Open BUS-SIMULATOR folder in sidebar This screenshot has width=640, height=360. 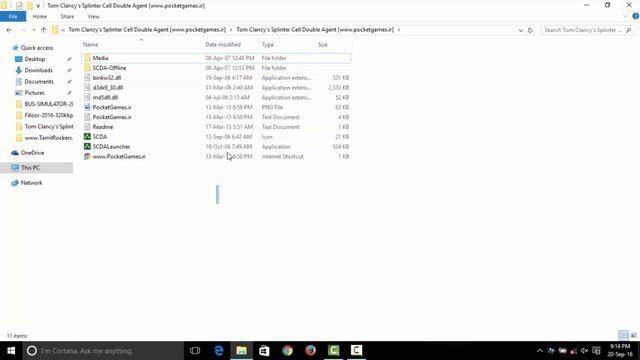click(x=44, y=104)
